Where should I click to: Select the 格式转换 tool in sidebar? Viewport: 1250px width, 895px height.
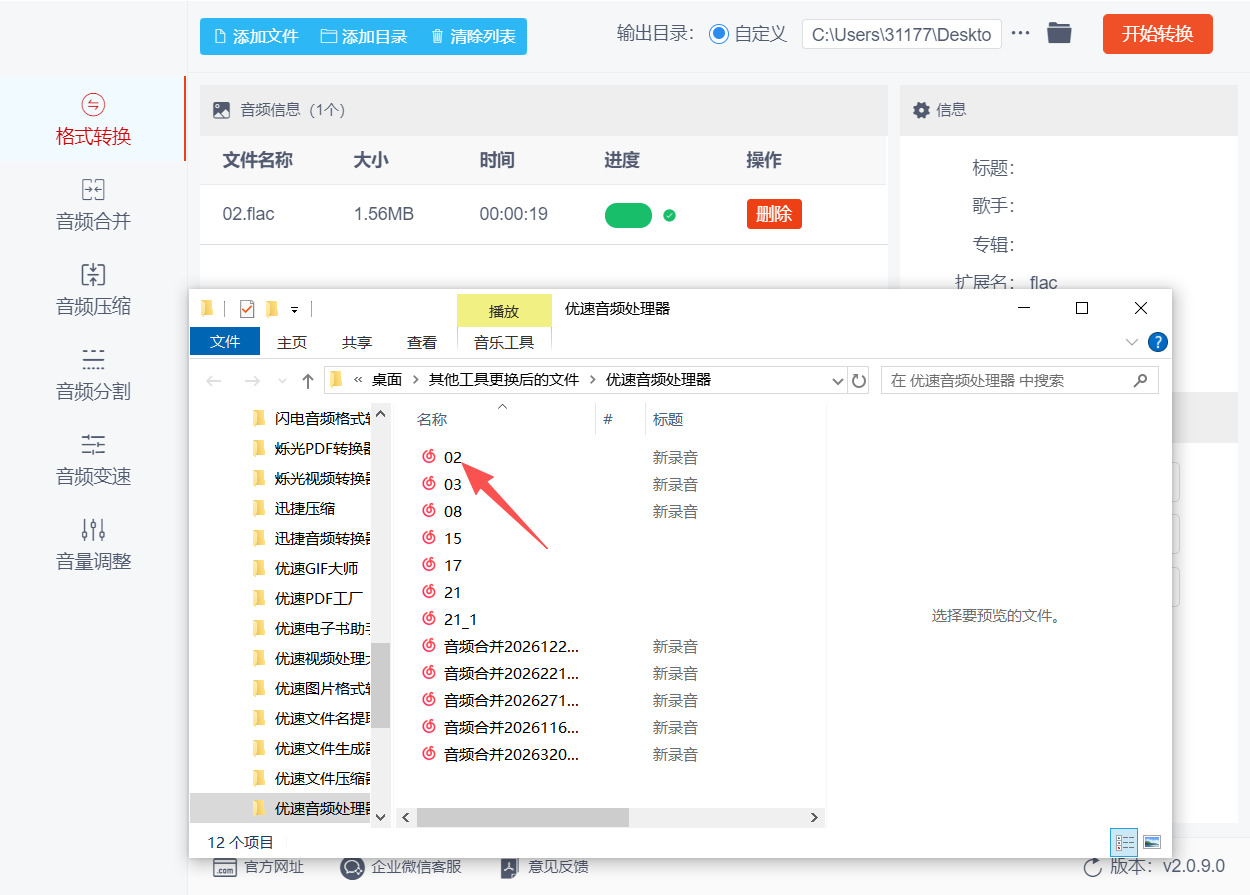click(93, 118)
